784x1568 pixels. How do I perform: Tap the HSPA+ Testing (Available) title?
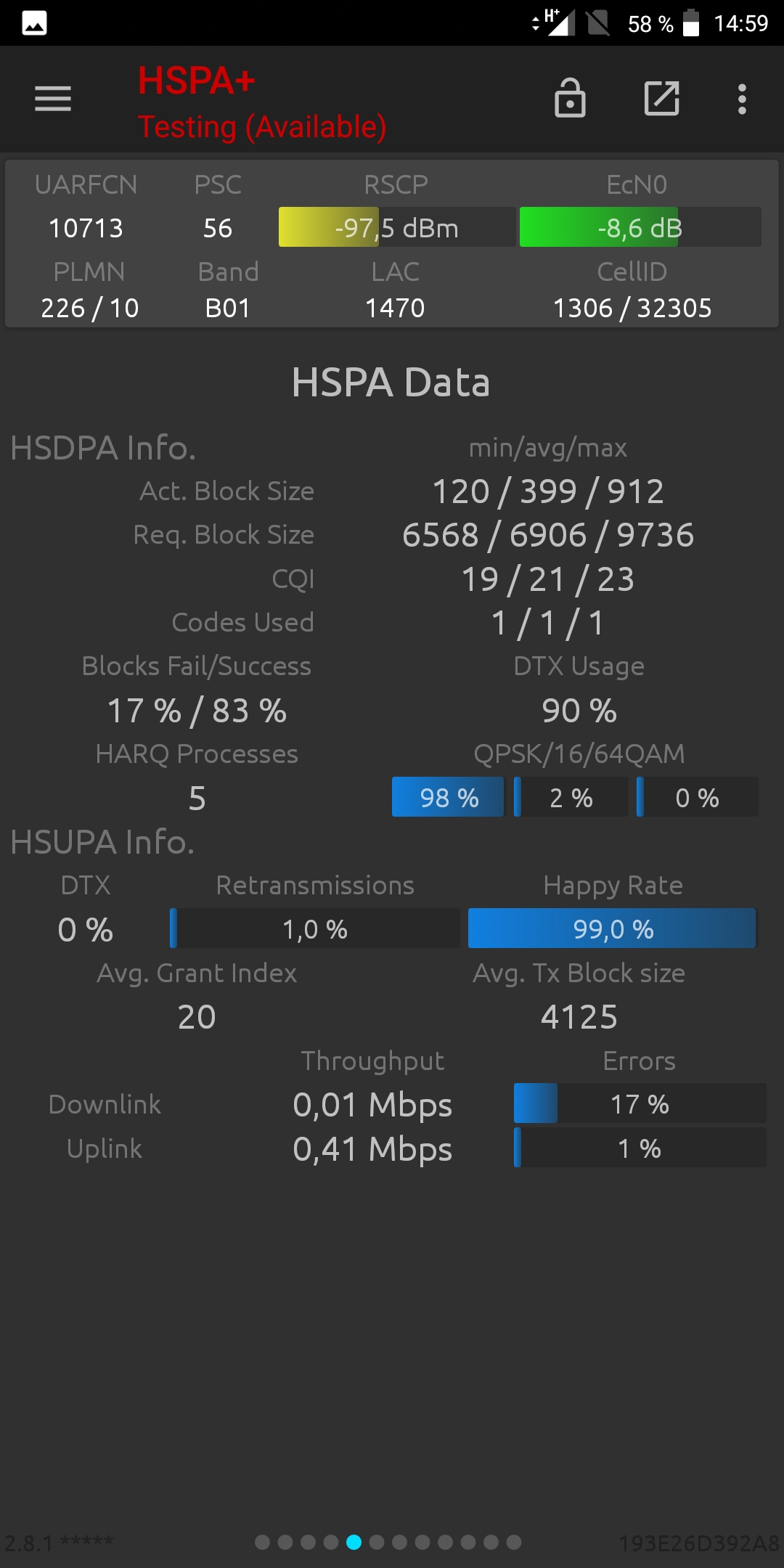(262, 103)
